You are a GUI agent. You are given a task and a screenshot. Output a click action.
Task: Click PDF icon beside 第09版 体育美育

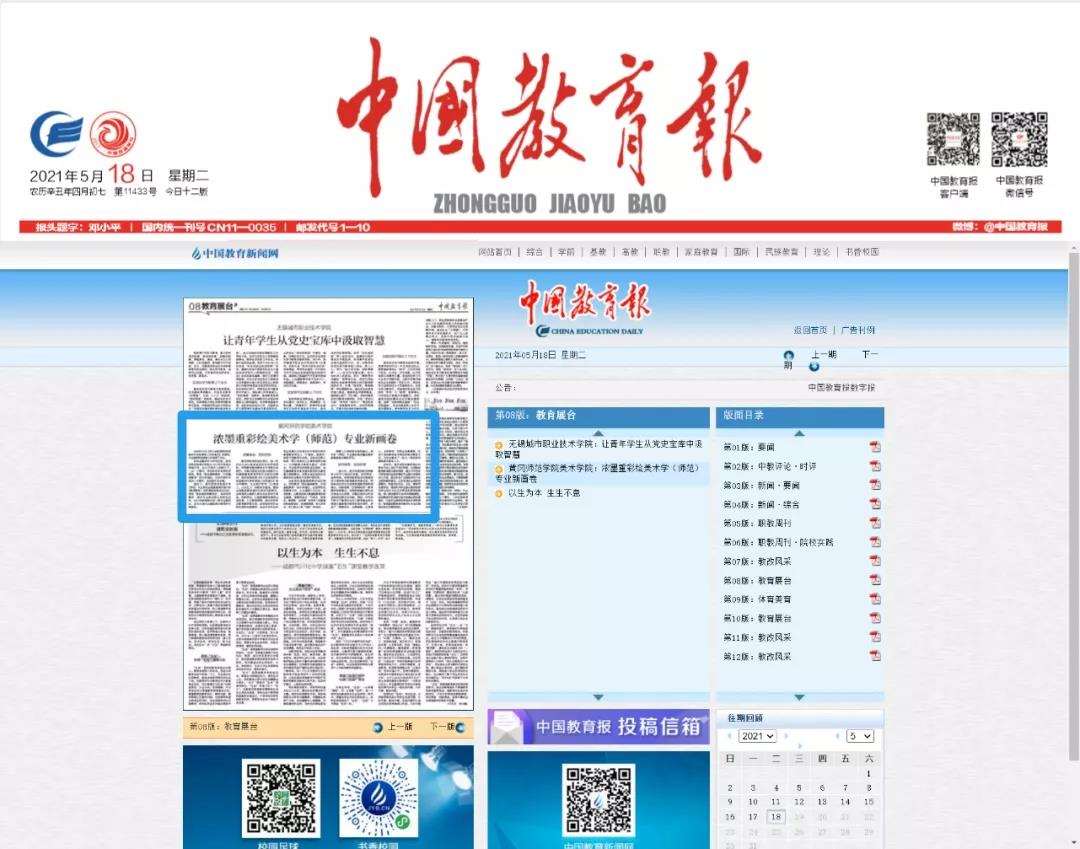(x=874, y=599)
